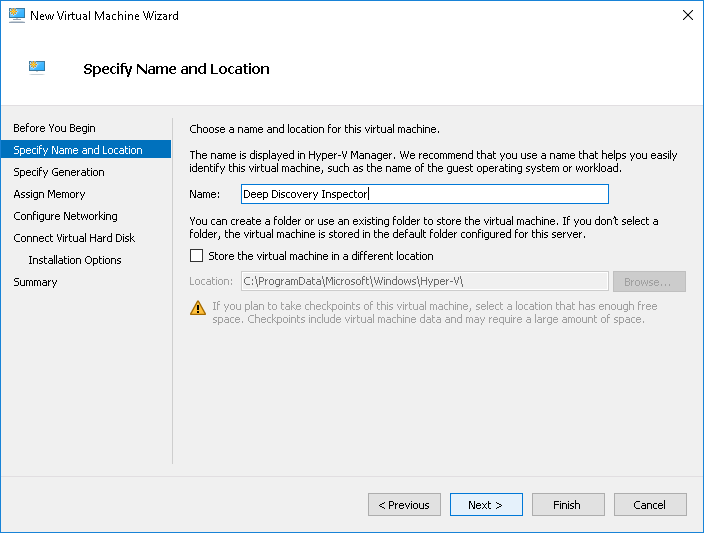Click the virtual machine icon in the header
Viewport: 704px width, 533px height.
pos(37,68)
